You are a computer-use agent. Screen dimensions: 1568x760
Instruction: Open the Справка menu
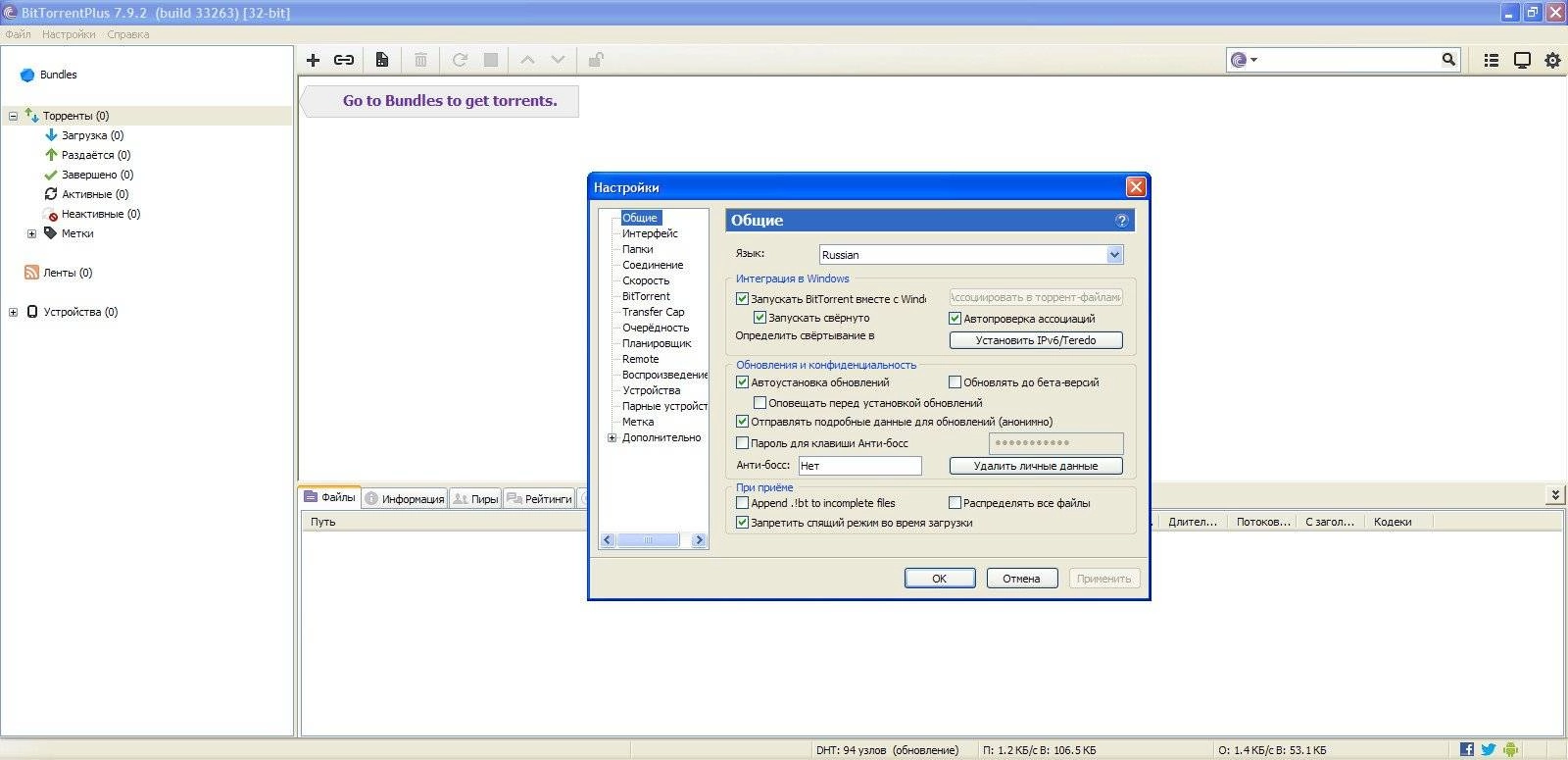pyautogui.click(x=128, y=34)
